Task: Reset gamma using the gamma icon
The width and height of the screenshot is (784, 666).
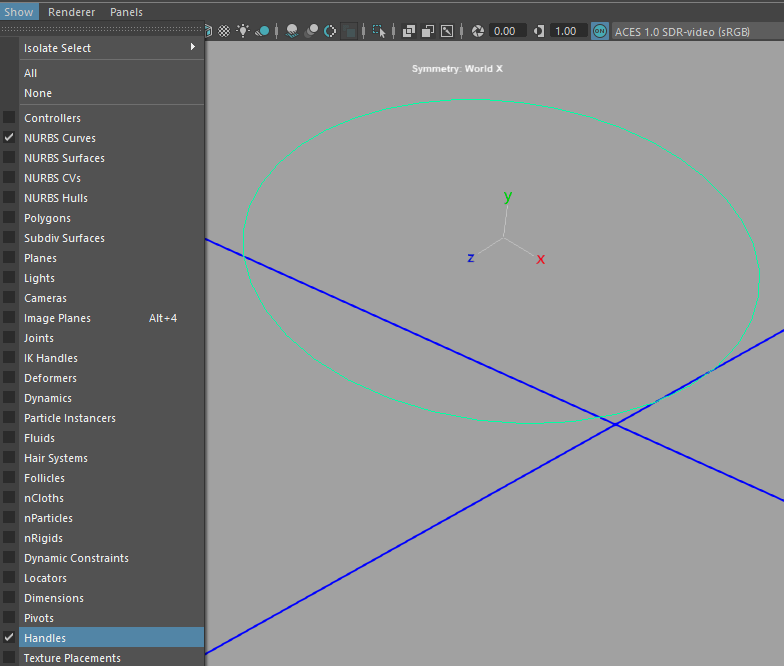Action: click(540, 31)
